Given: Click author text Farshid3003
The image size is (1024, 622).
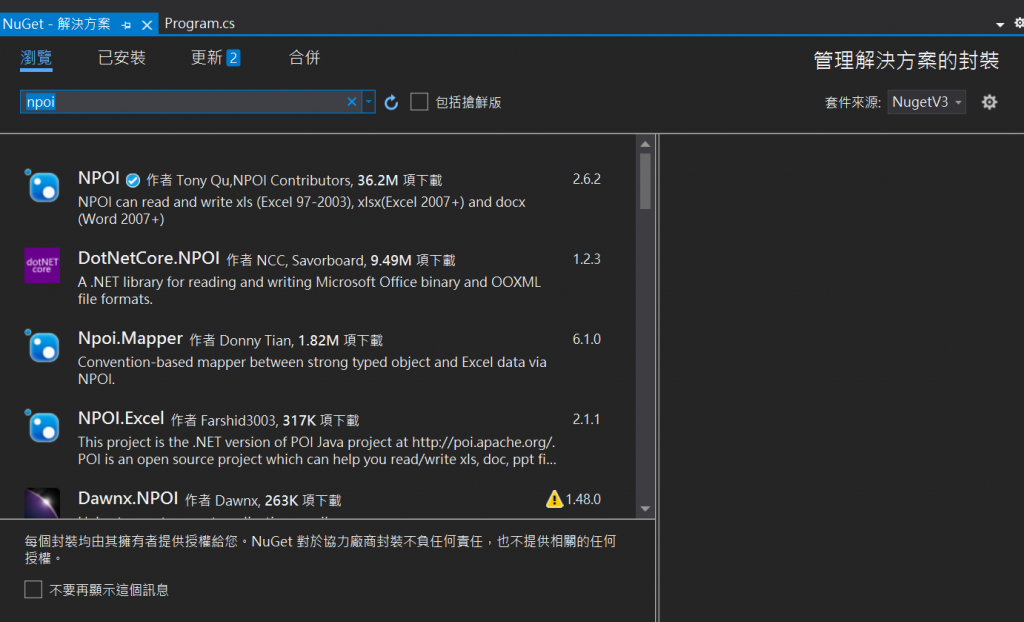Looking at the screenshot, I should pos(240,420).
